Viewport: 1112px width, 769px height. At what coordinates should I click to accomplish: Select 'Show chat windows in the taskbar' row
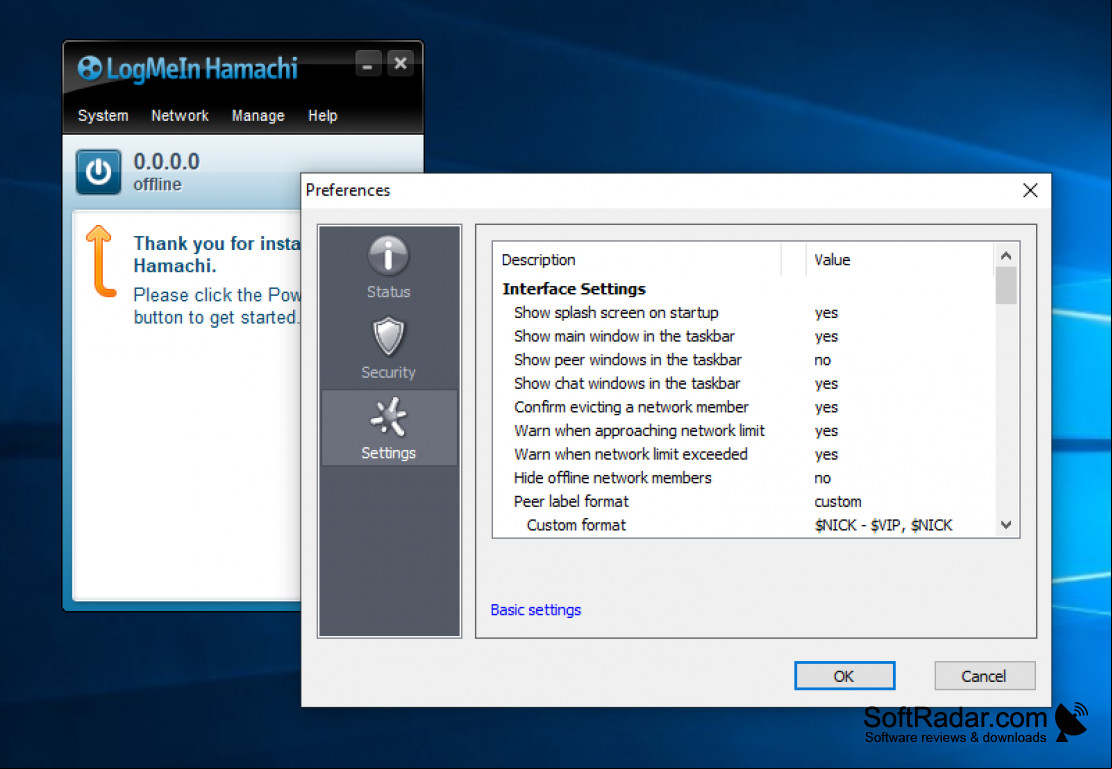click(745, 384)
